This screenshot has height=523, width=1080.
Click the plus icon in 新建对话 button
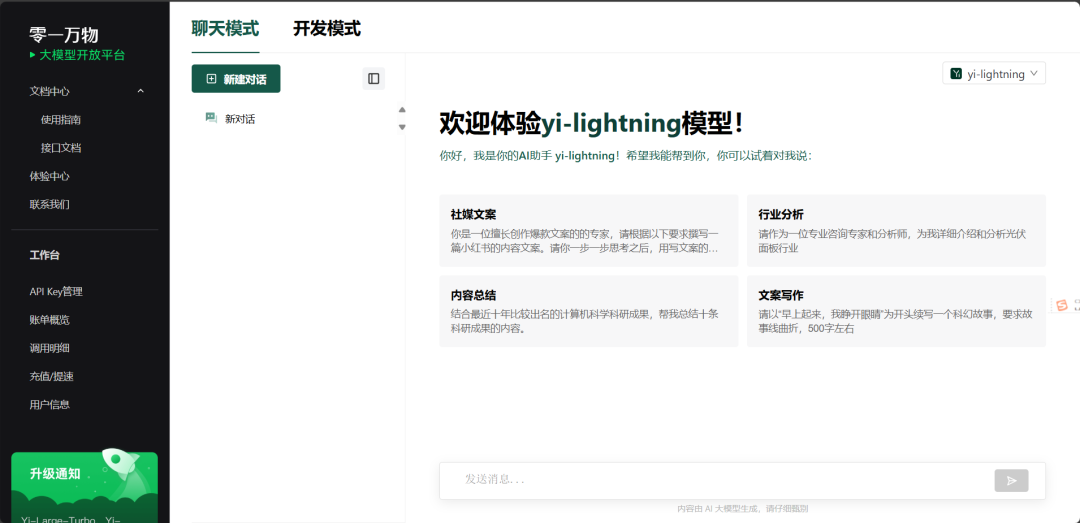click(211, 79)
